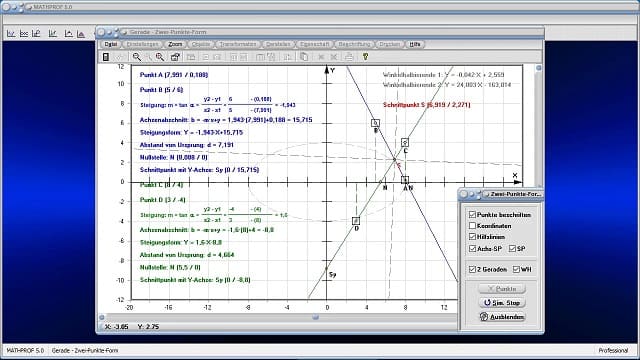Toggle the Achs-SP checkbox

tap(473, 248)
